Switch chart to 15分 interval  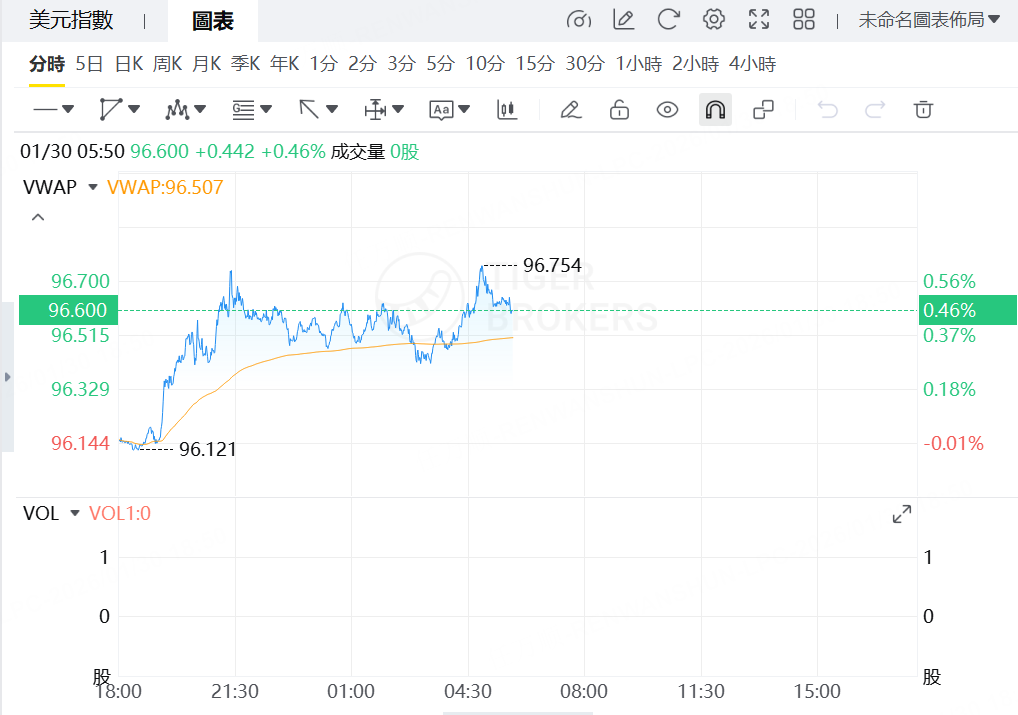pos(535,64)
